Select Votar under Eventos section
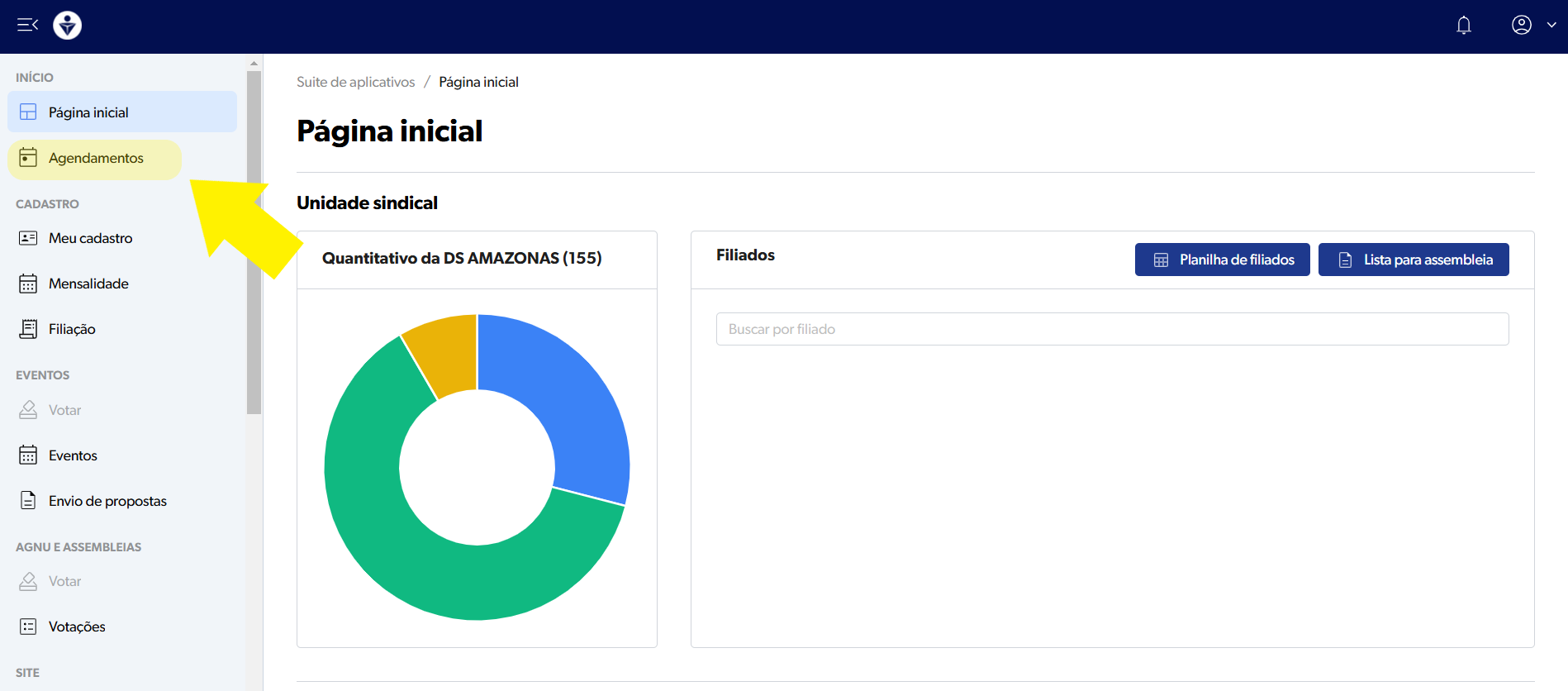The image size is (1568, 691). point(64,410)
